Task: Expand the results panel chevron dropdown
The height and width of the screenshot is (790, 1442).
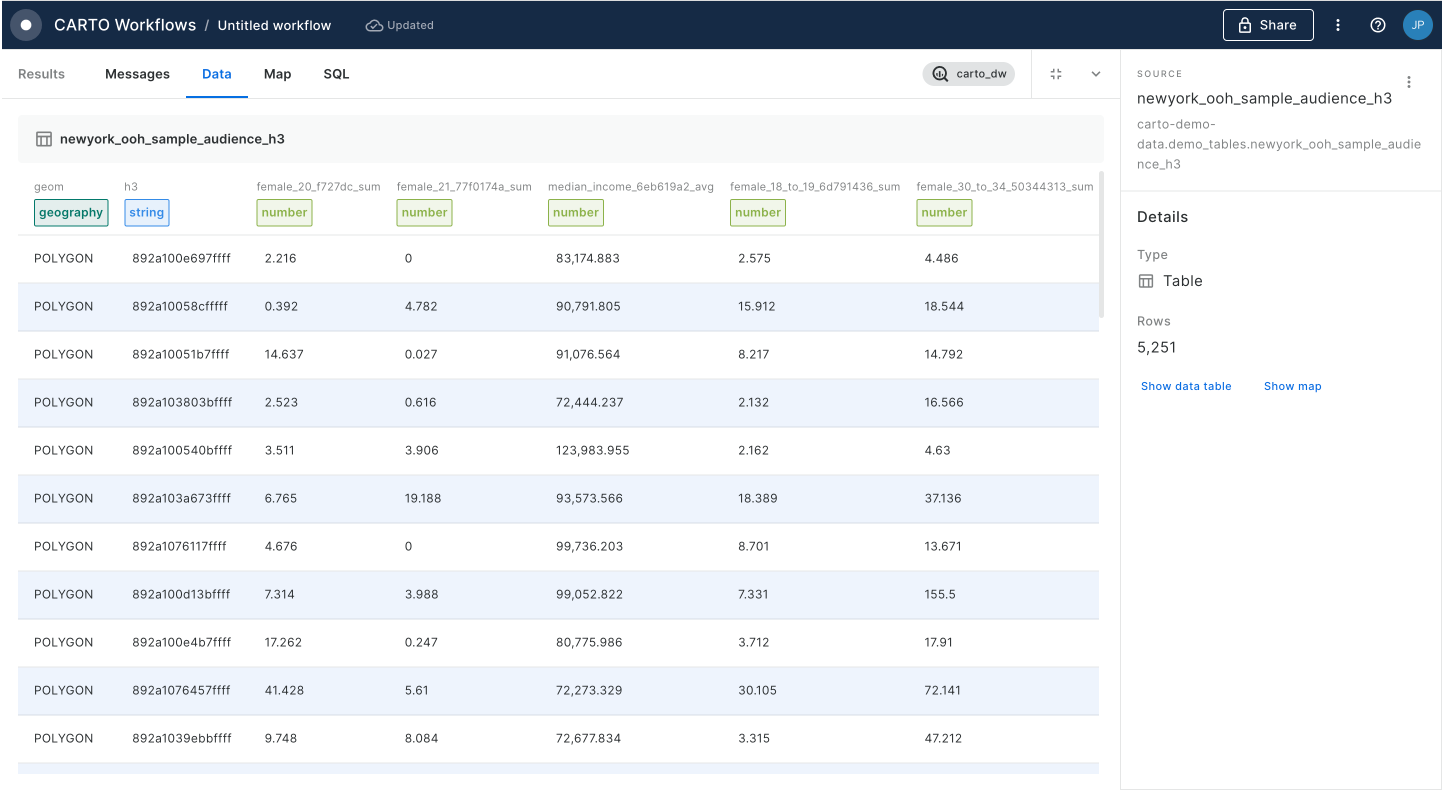Action: pyautogui.click(x=1096, y=74)
